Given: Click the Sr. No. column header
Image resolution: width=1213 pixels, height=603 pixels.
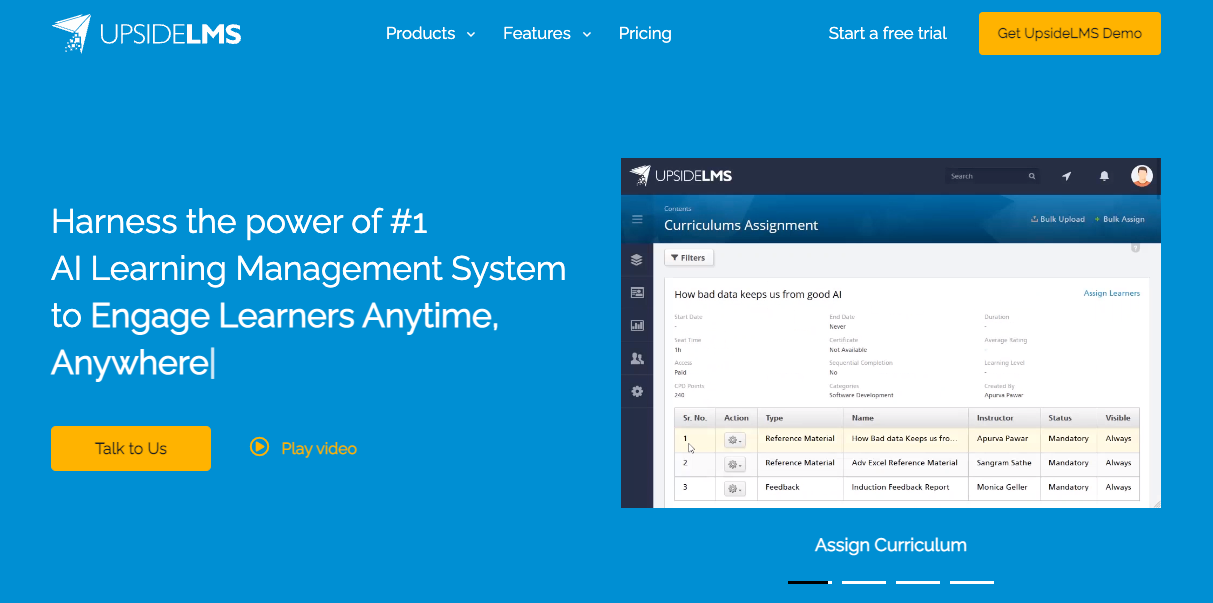Looking at the screenshot, I should (x=695, y=418).
